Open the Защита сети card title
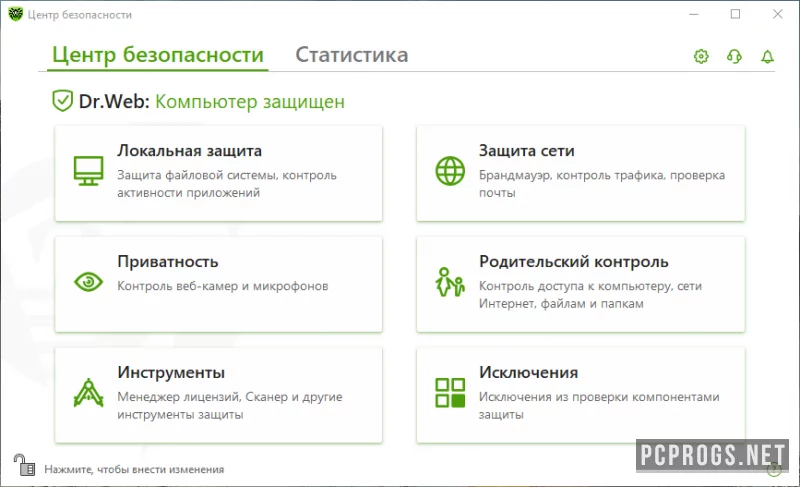The height and width of the screenshot is (487, 800). tap(527, 150)
